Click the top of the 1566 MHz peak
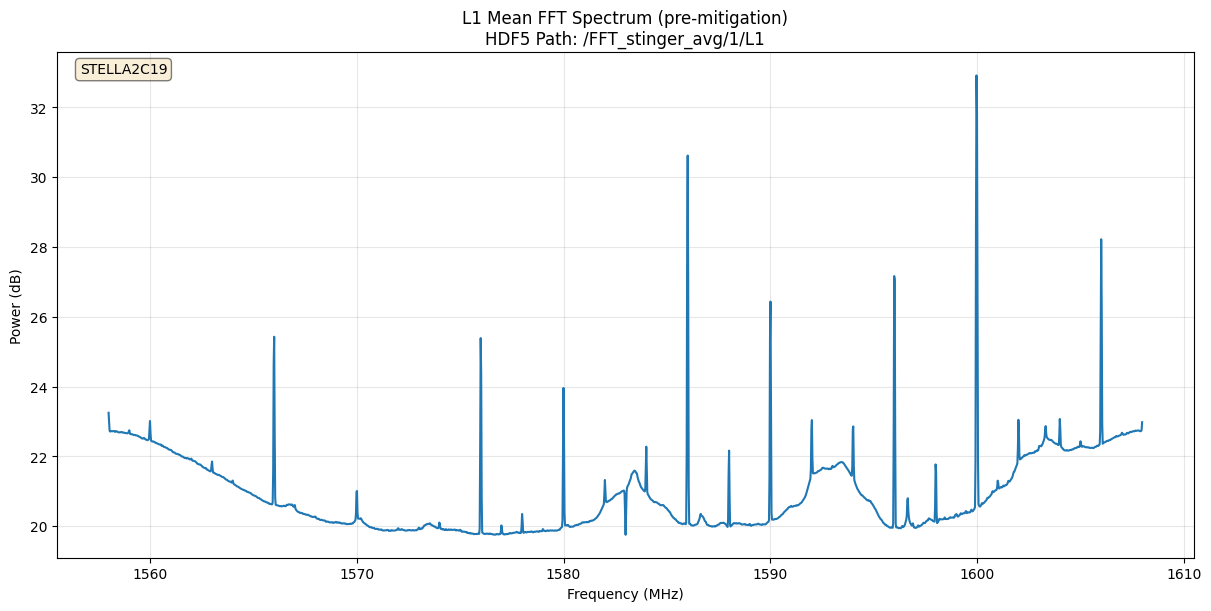This screenshot has width=1211, height=611. [274, 338]
